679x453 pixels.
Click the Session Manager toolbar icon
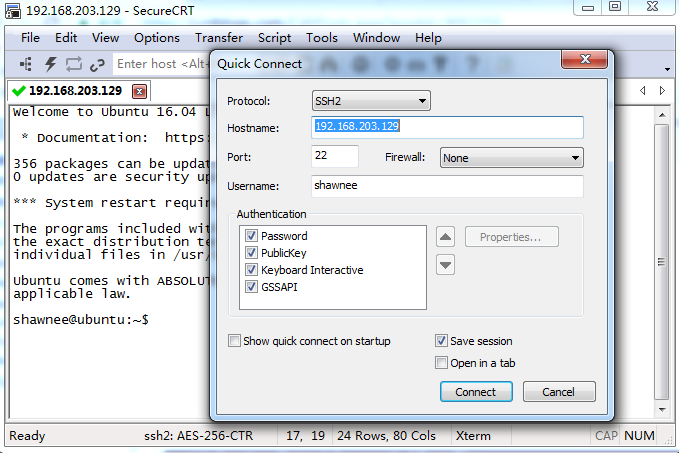pos(26,64)
